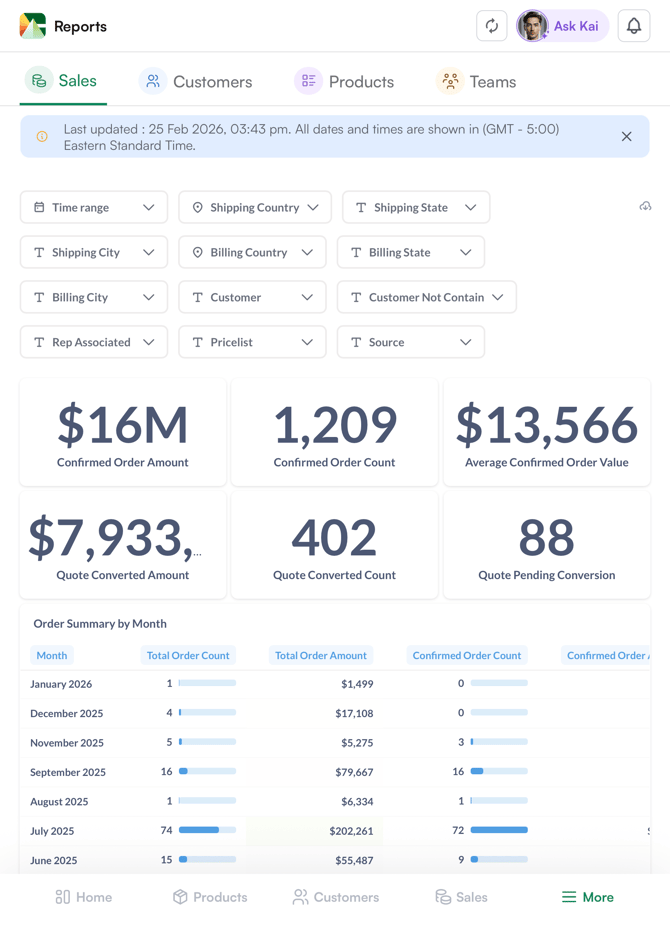Expand the Rep Associated filter
The image size is (670, 925).
click(94, 342)
